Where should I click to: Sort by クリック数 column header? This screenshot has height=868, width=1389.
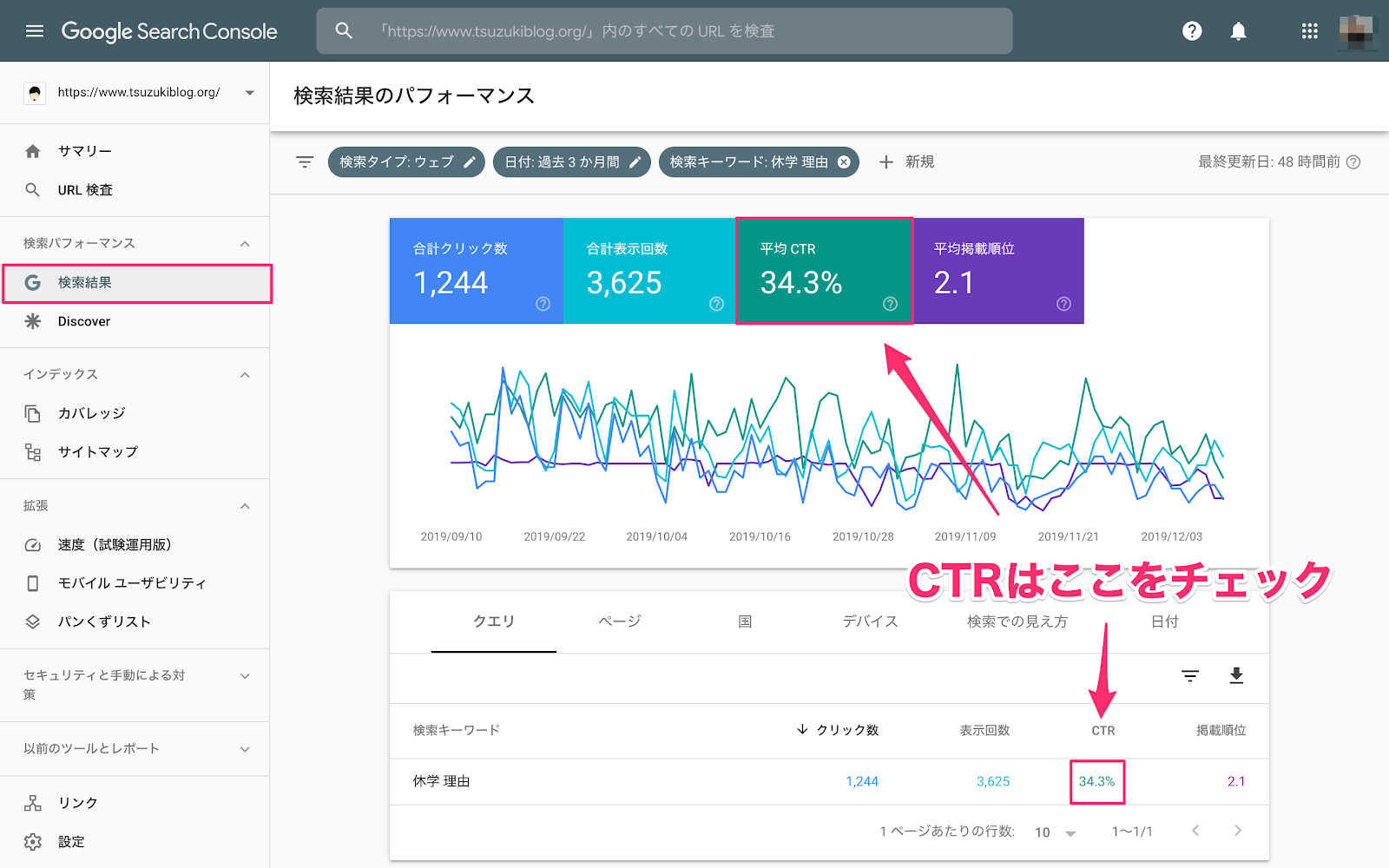point(838,730)
